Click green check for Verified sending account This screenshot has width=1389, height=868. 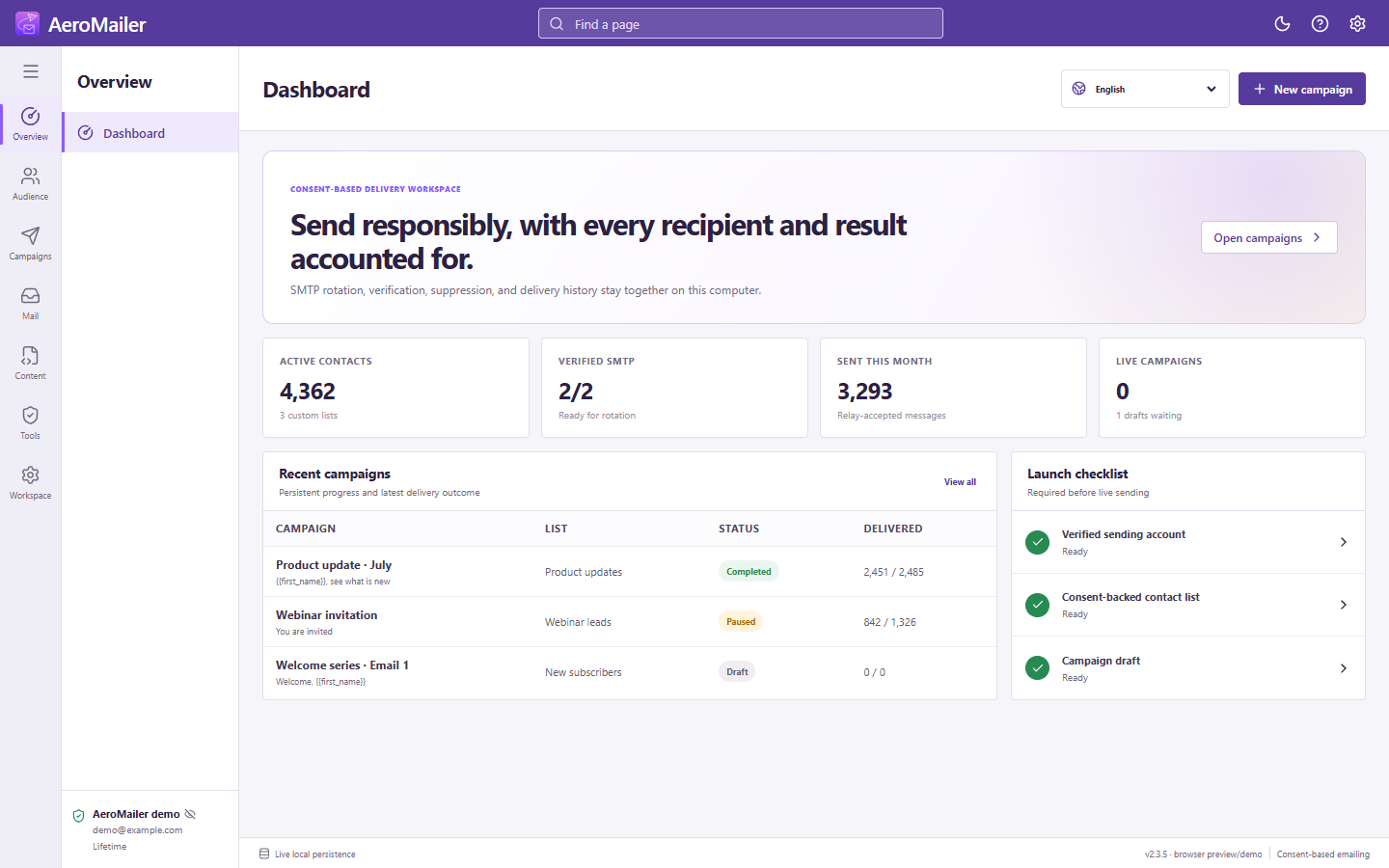1038,542
